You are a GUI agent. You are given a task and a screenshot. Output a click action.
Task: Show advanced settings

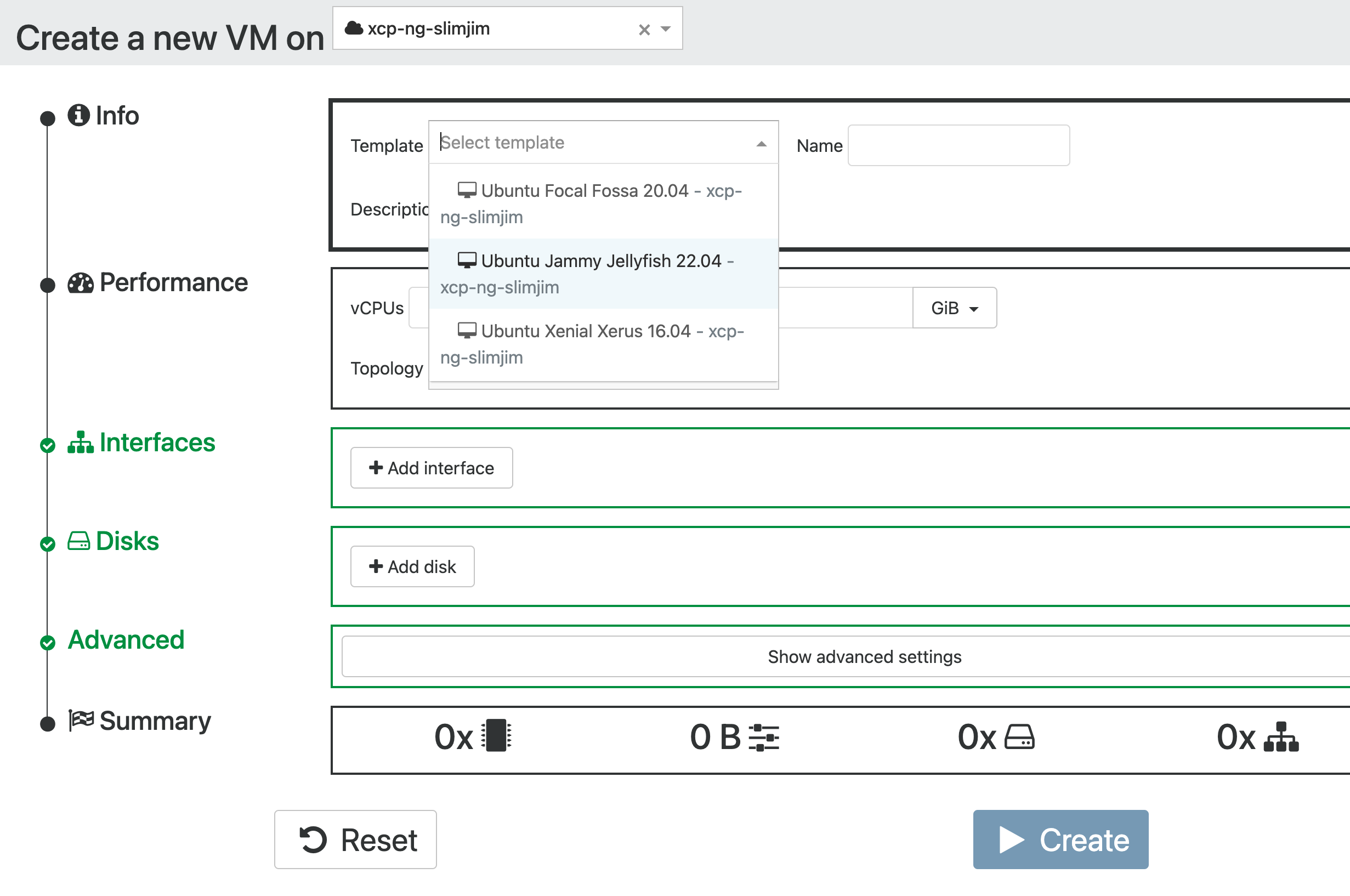864,656
